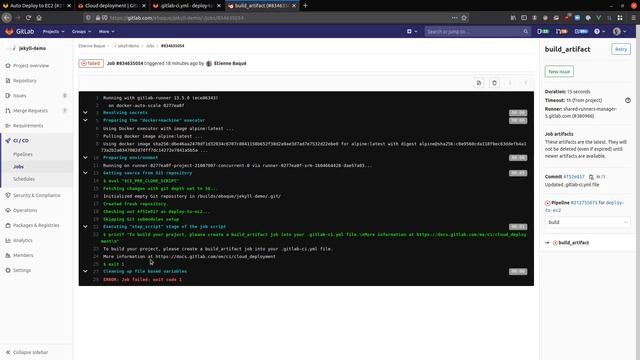640x360 pixels.
Task: Open the build stage dropdown
Action: (587, 222)
